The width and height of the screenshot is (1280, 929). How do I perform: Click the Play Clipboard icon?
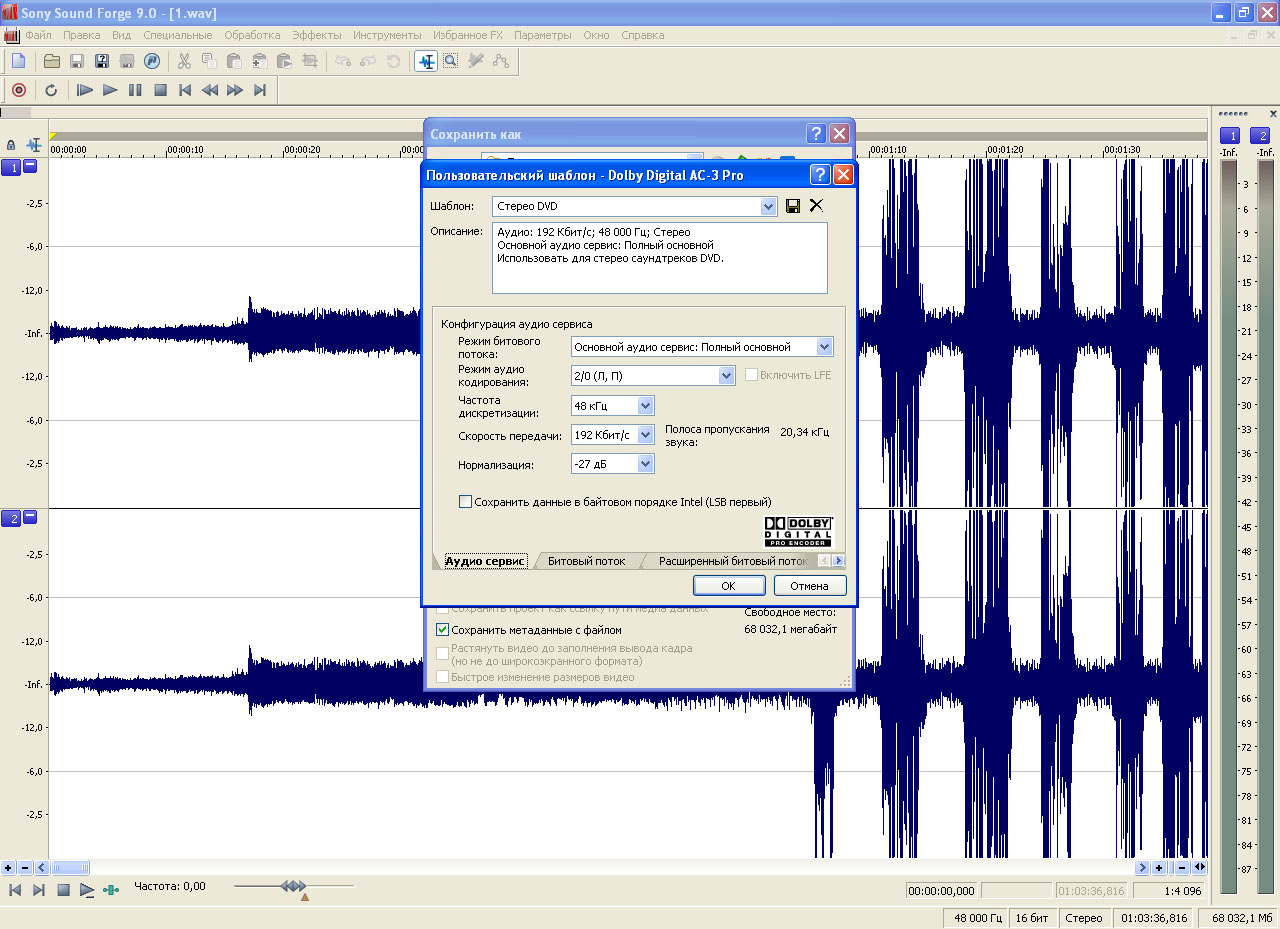(x=284, y=61)
